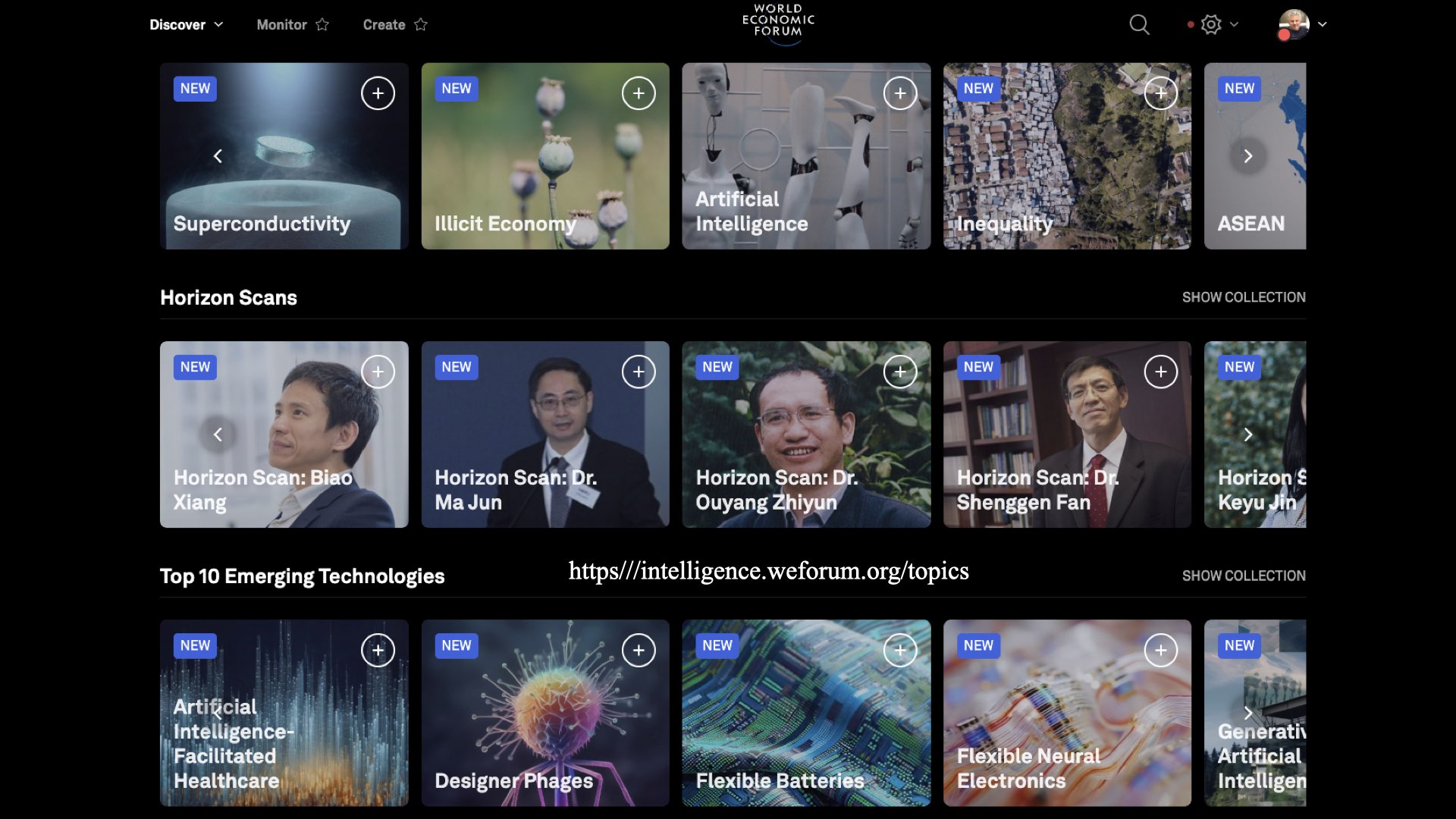Toggle star favorite next to Monitor
This screenshot has width=1456, height=819.
tap(322, 24)
